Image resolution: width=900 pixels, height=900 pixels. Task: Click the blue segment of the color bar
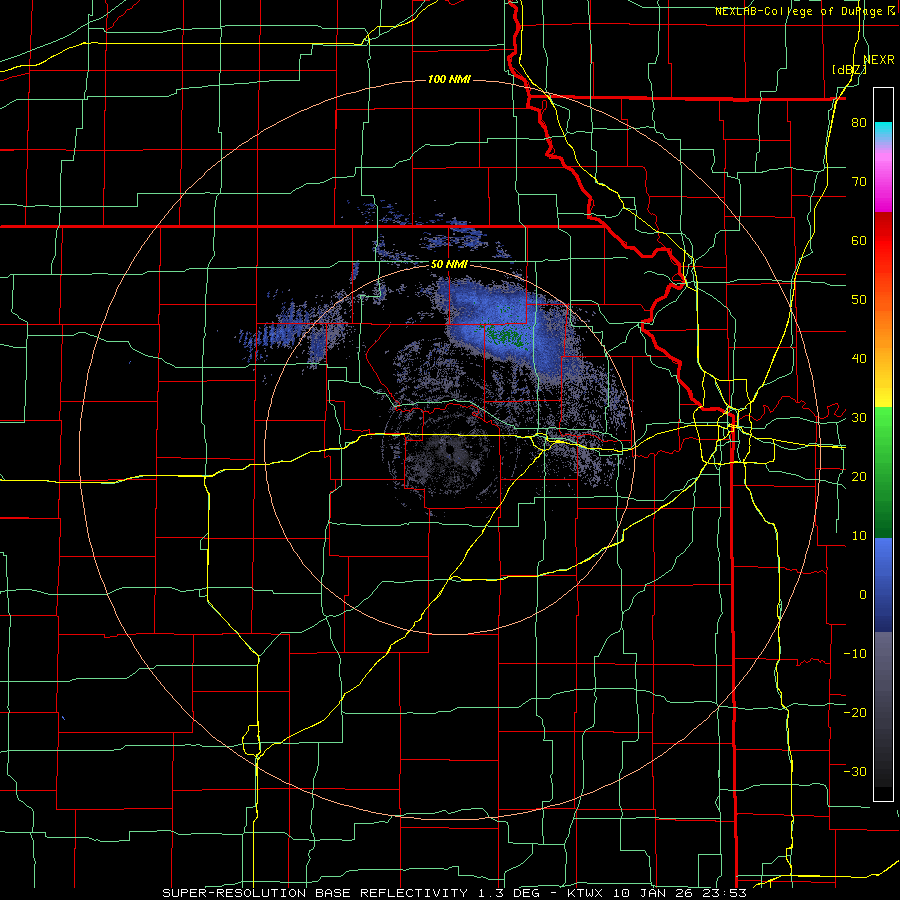coord(883,585)
